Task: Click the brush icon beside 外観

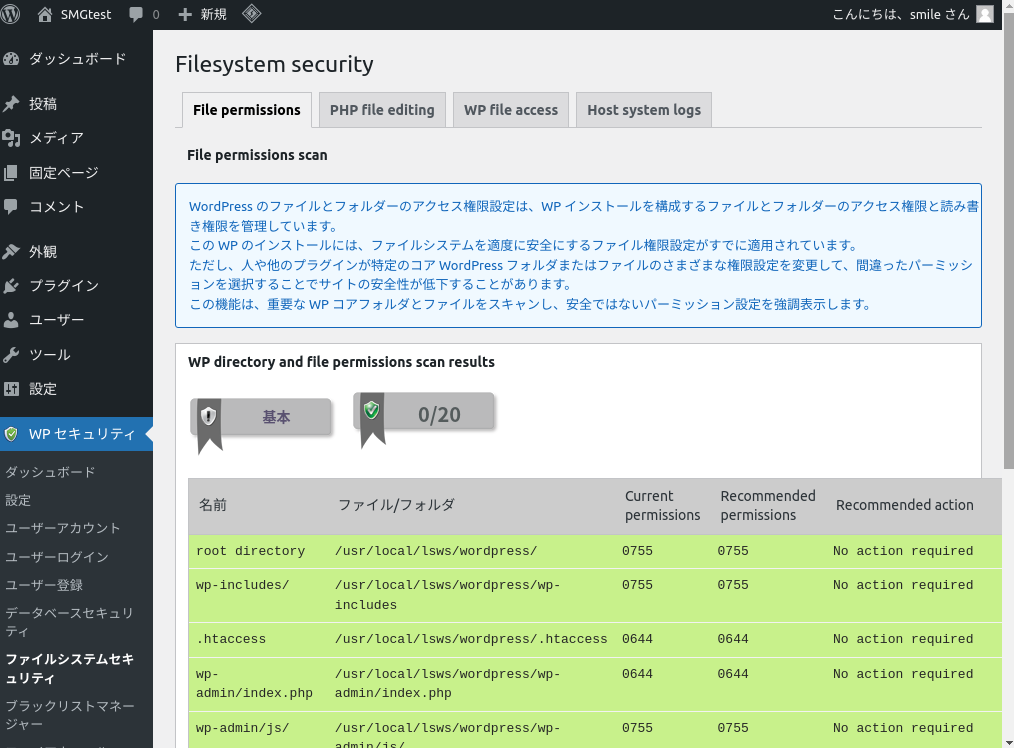Action: [11, 251]
